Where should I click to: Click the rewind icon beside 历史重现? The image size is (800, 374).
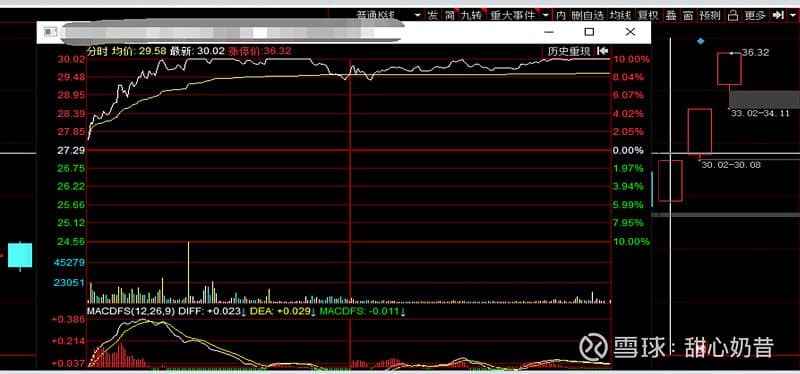click(x=602, y=51)
